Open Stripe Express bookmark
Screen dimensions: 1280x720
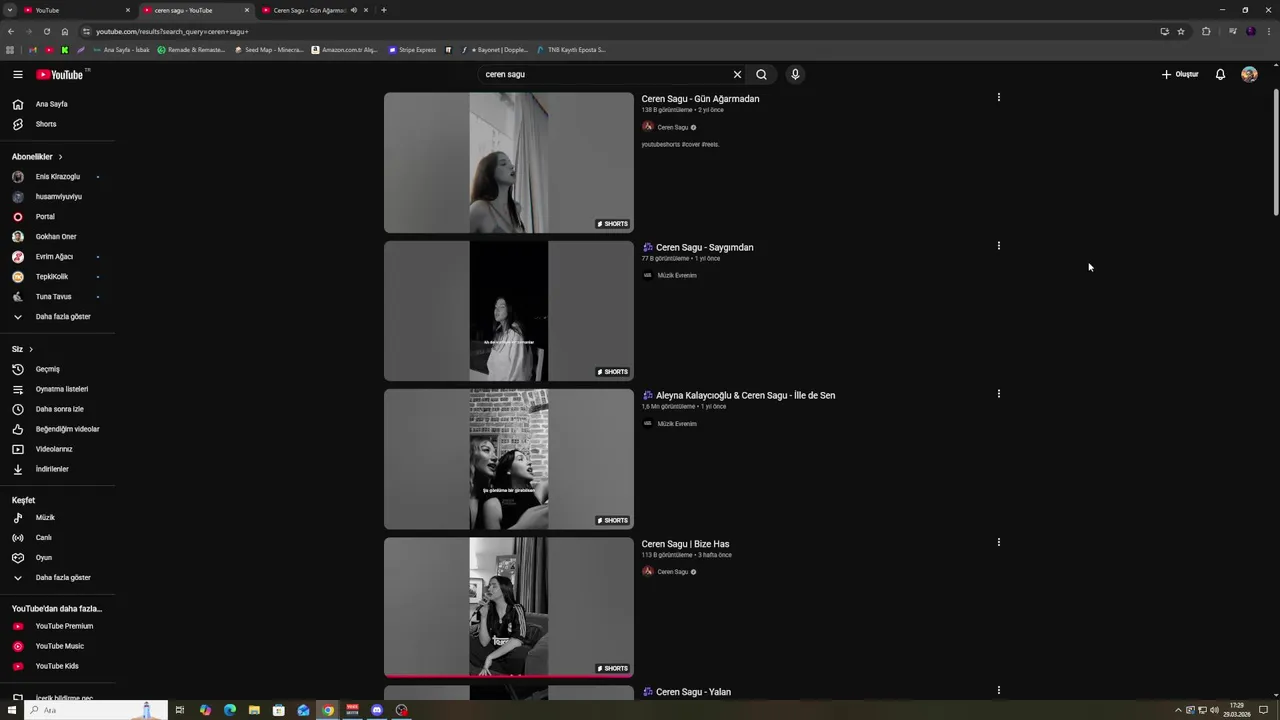pos(412,50)
